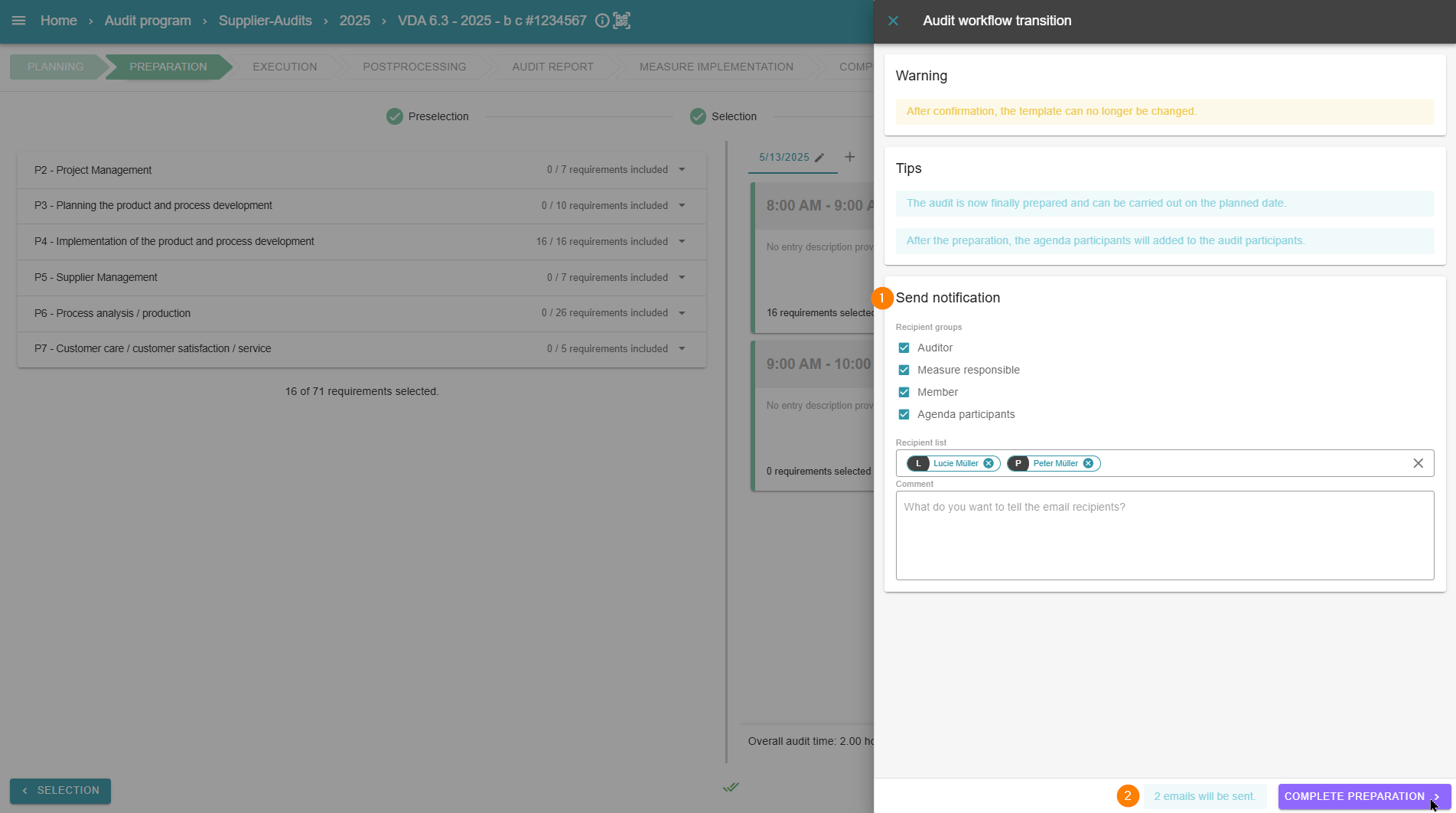Expand P5 - Supplier Management requirements
The width and height of the screenshot is (1456, 813).
coord(682,277)
